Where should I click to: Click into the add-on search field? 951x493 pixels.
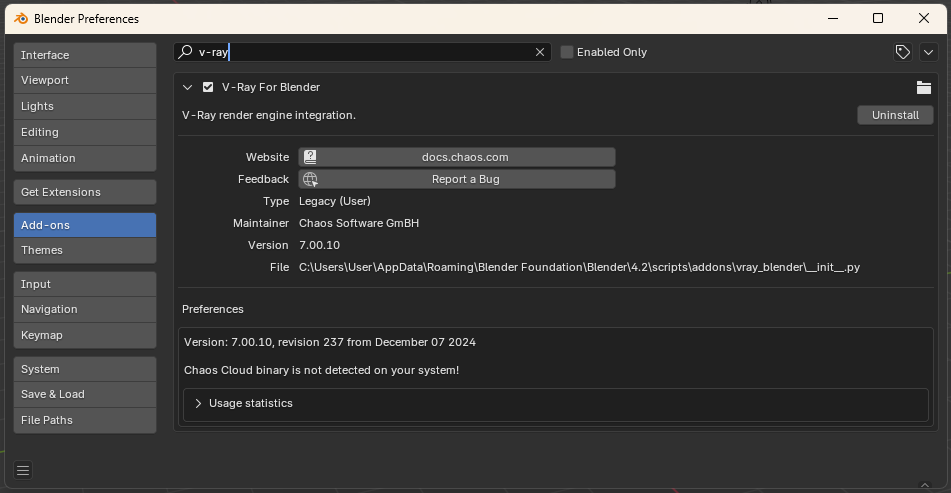click(363, 52)
